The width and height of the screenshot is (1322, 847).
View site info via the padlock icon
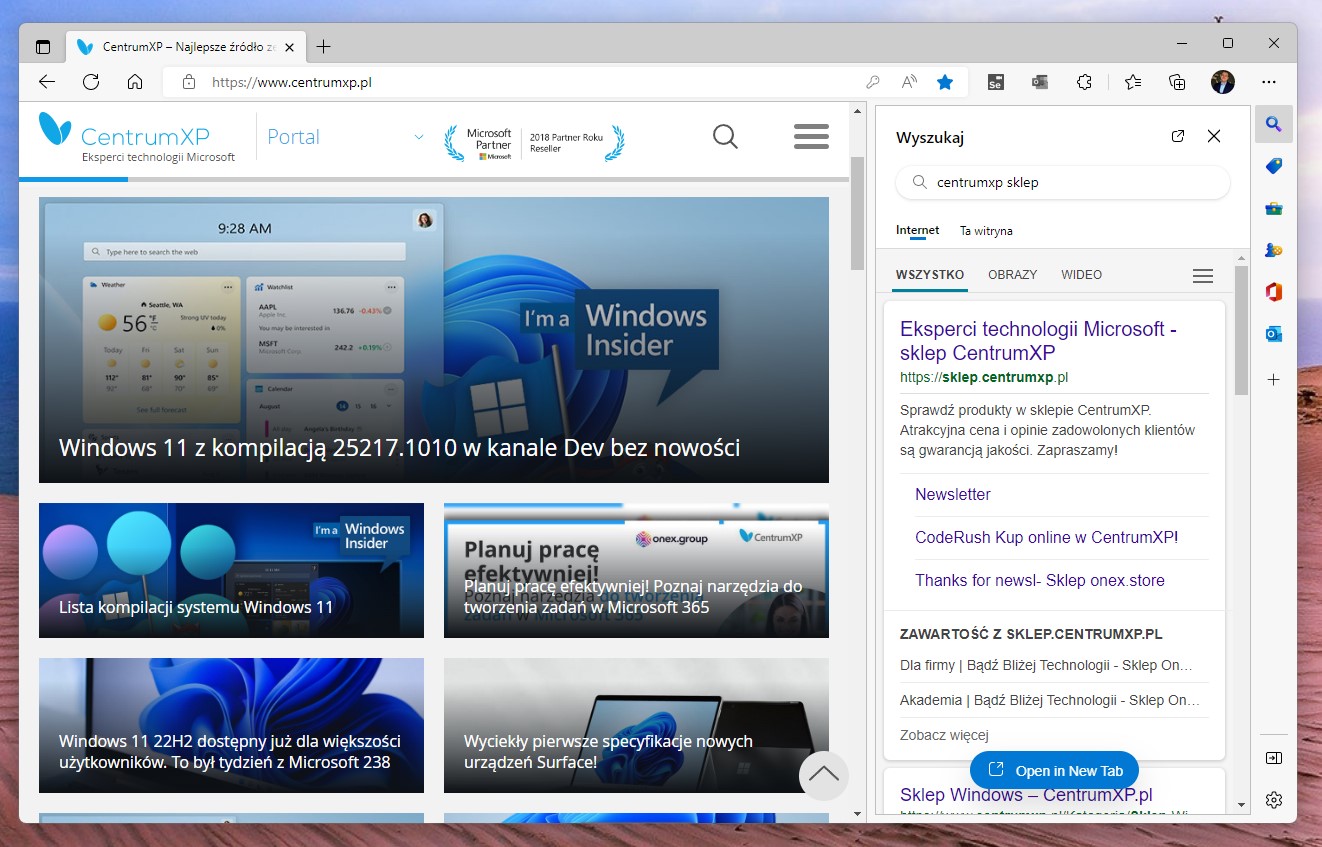189,83
